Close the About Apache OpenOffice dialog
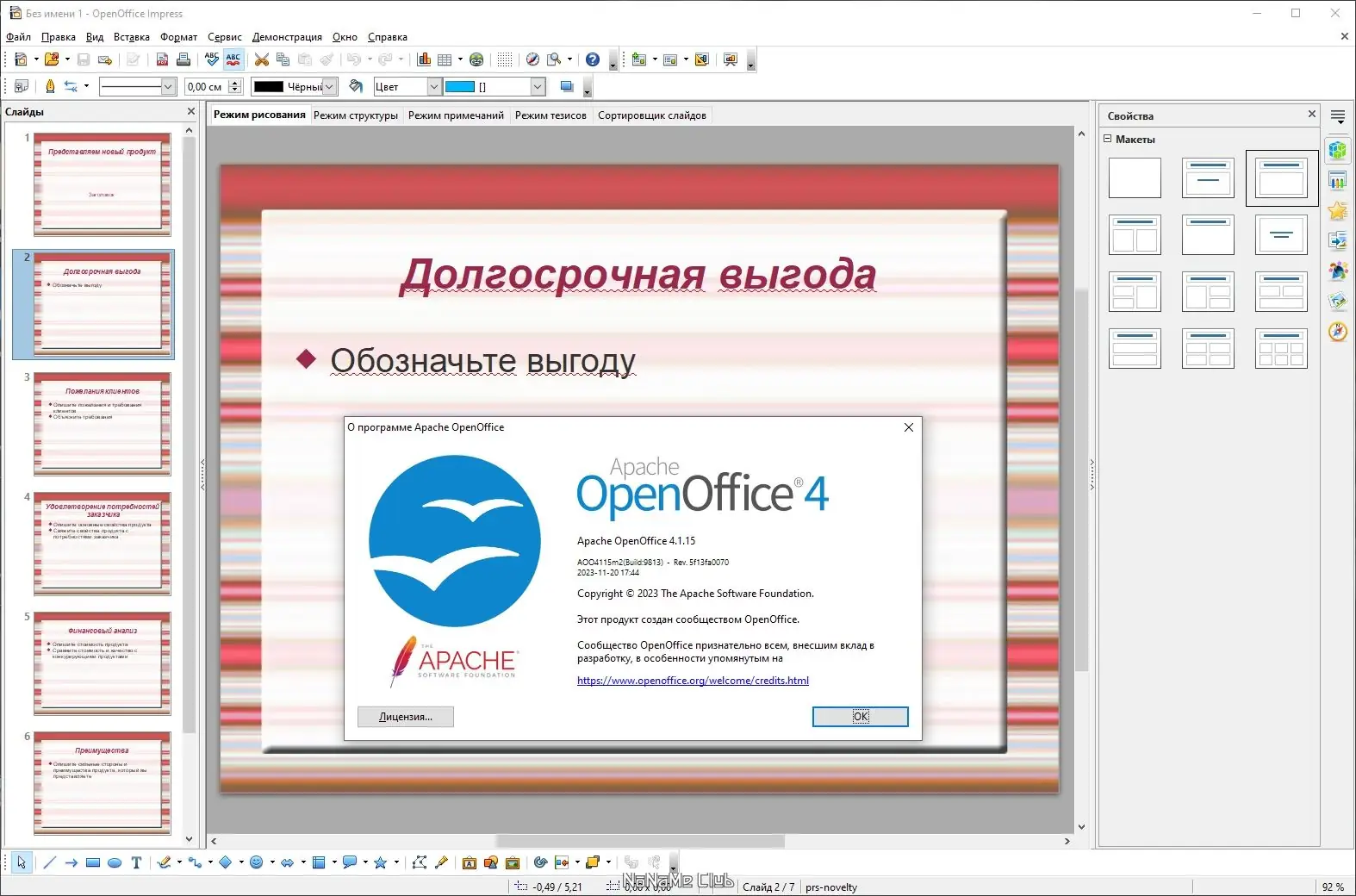Viewport: 1356px width, 896px height. pyautogui.click(x=908, y=427)
